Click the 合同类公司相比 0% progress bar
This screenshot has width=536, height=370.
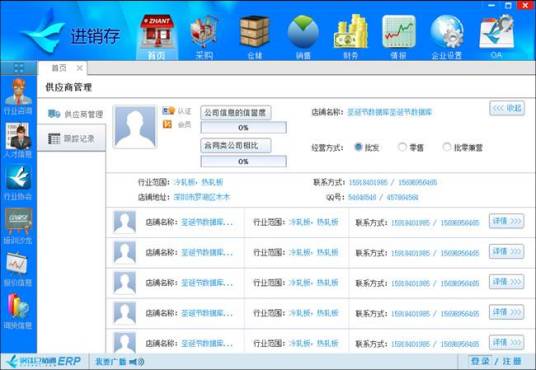point(243,161)
